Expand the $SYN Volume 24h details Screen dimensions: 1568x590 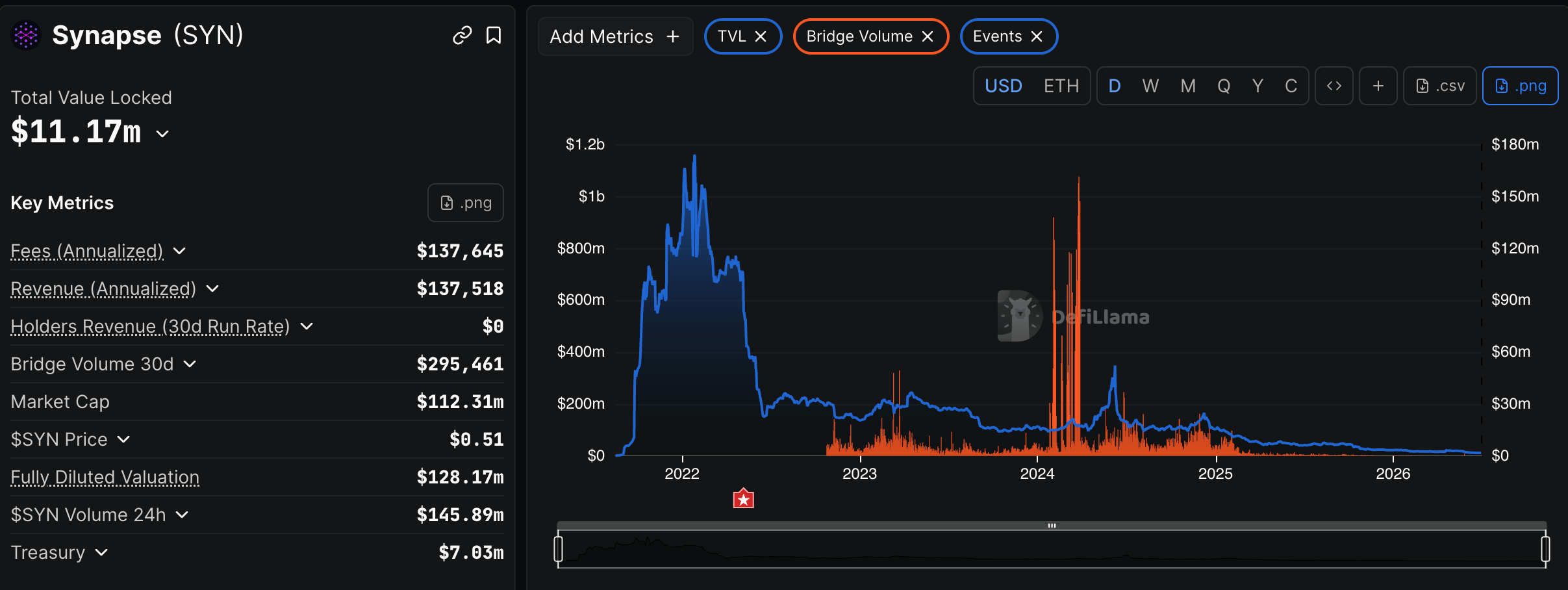point(182,515)
